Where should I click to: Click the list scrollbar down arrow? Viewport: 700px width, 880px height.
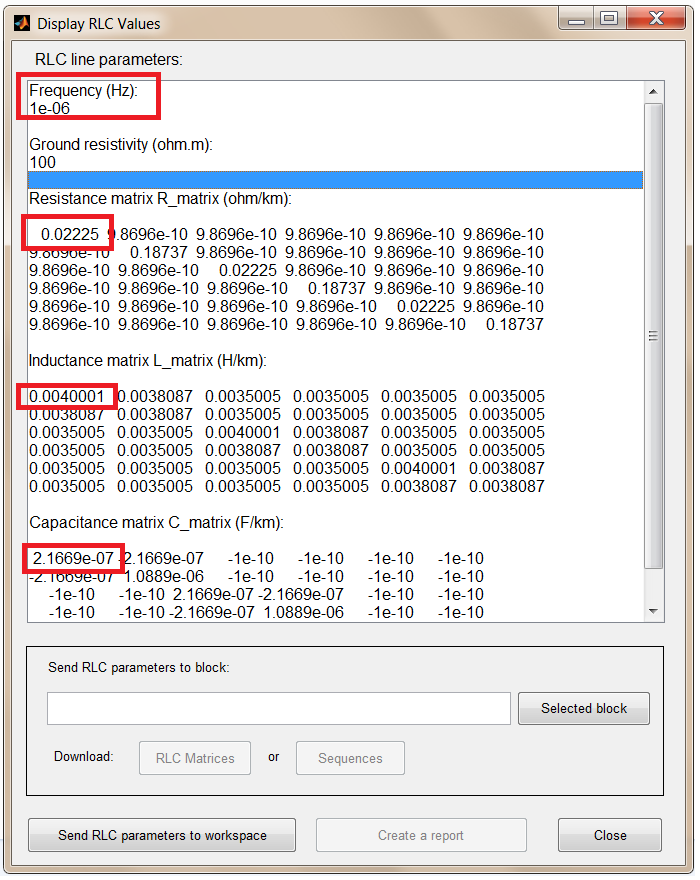[x=653, y=610]
